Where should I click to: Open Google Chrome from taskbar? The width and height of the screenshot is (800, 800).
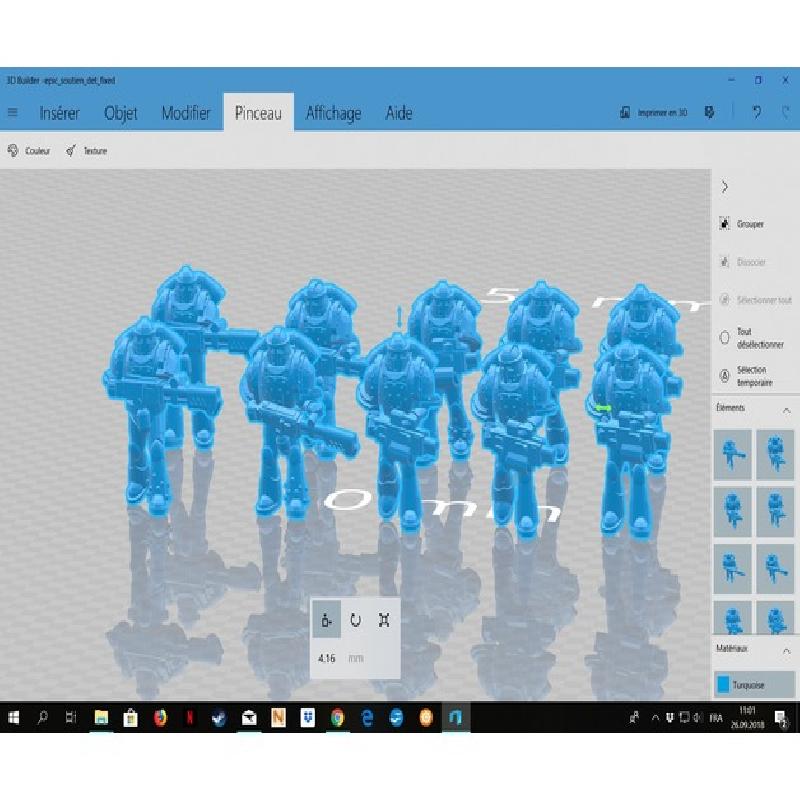click(x=337, y=718)
